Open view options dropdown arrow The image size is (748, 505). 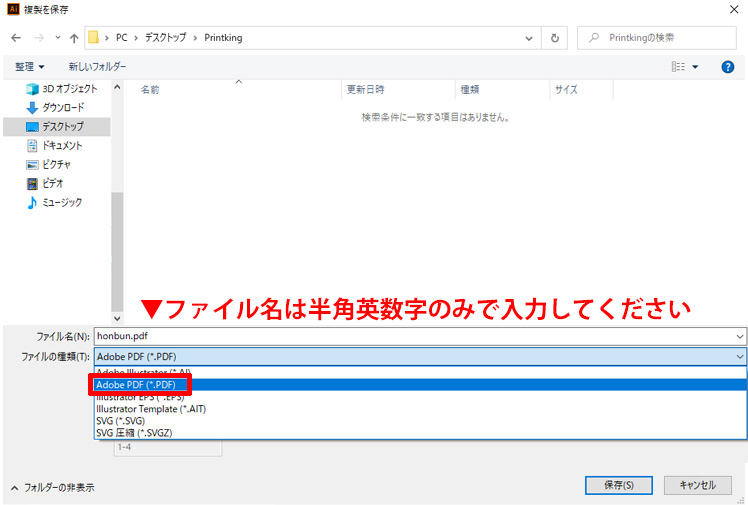tap(695, 67)
